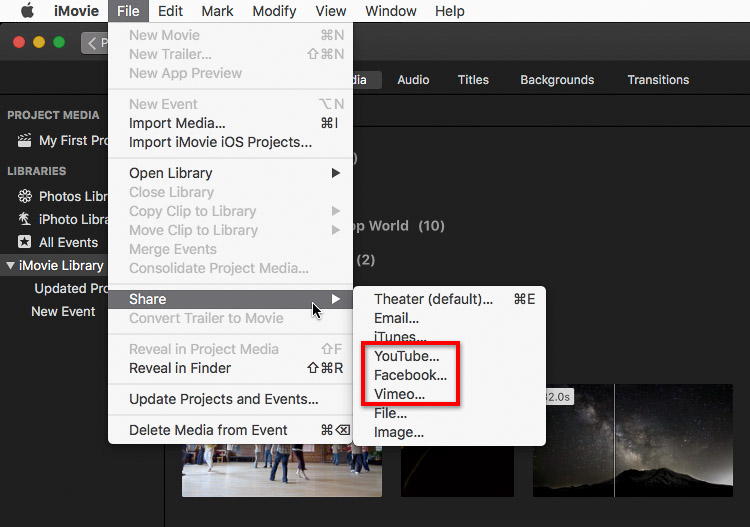Share as Image...
Screen dimensions: 750x527
click(x=449, y=432)
